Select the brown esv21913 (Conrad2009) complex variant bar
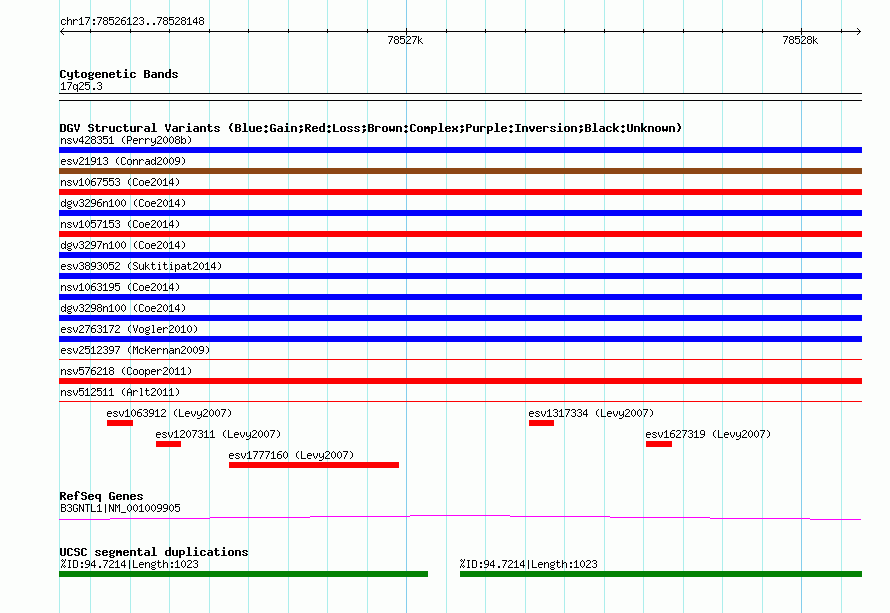This screenshot has height=613, width=890. [460, 171]
